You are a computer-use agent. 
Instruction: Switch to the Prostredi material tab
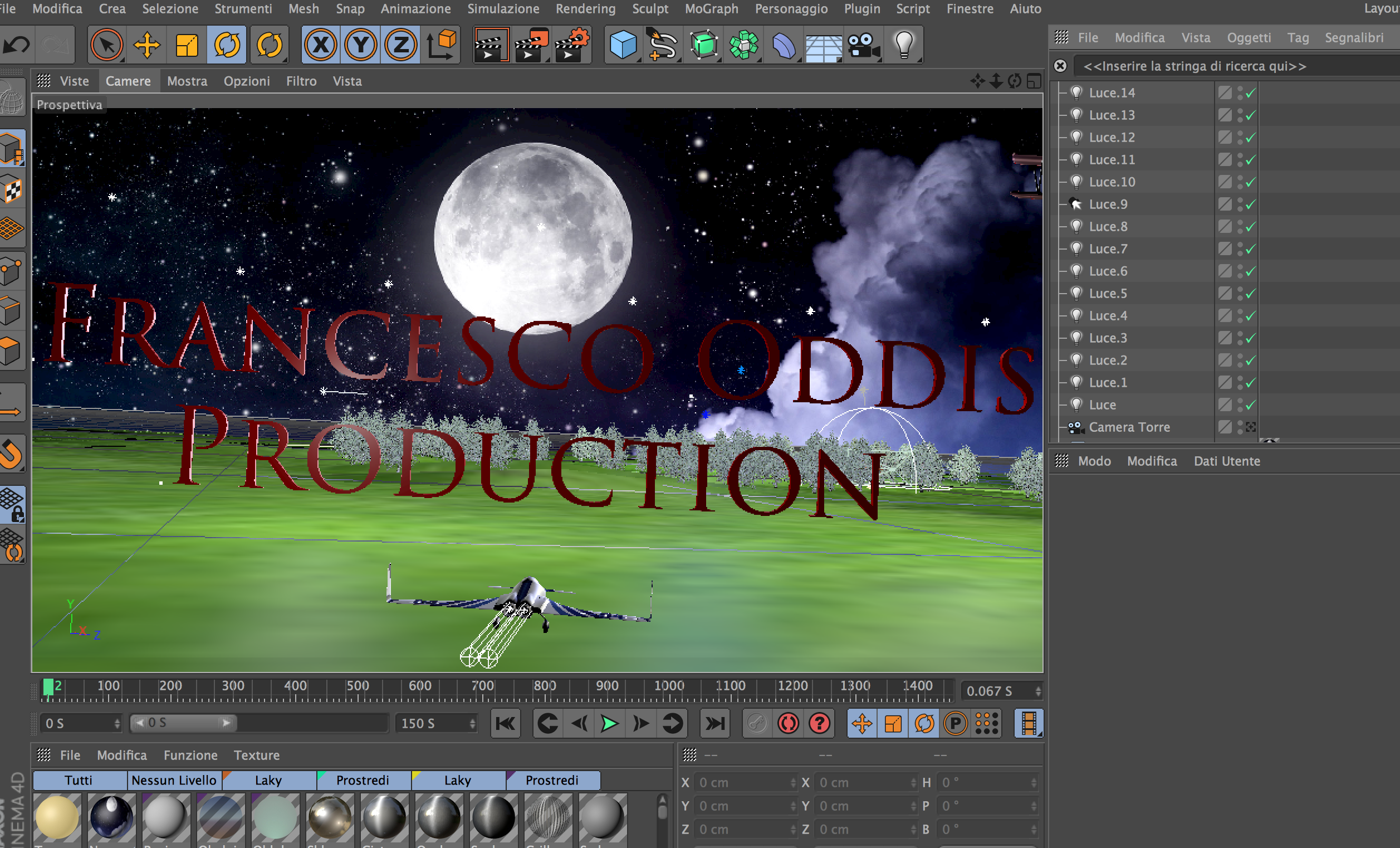(x=363, y=780)
